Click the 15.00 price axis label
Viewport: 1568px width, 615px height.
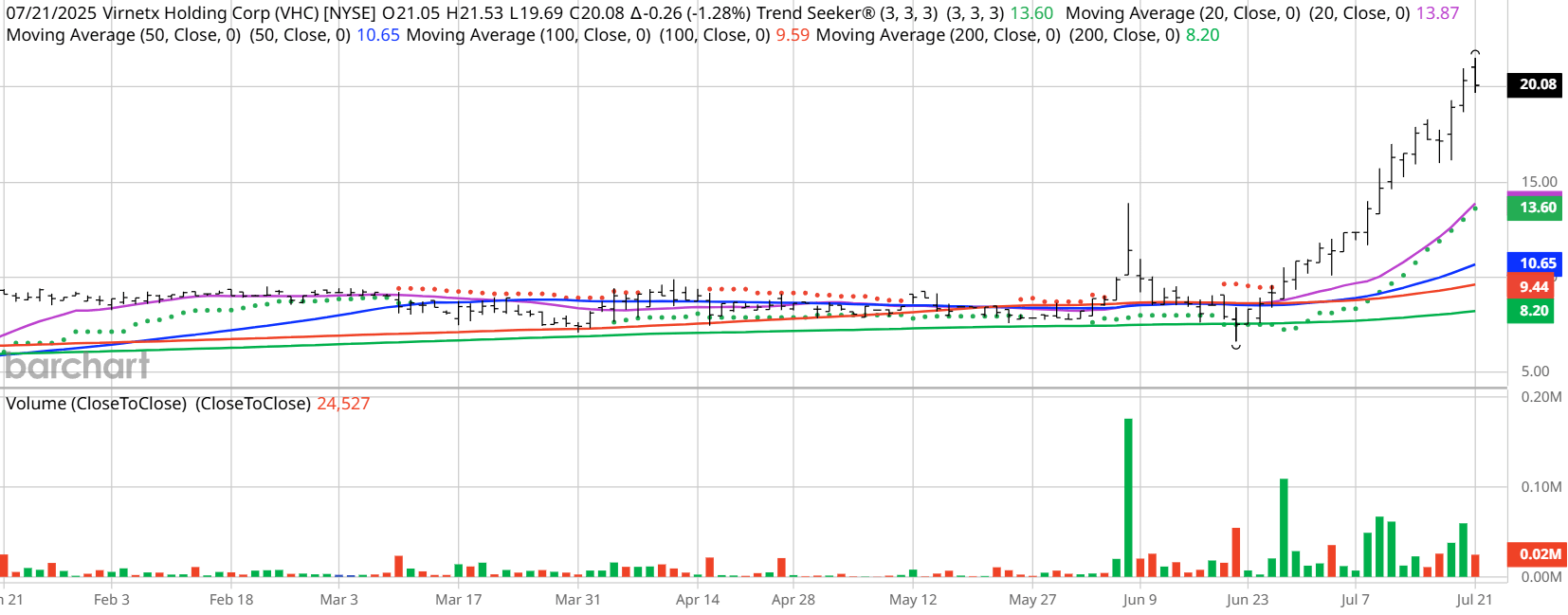[x=1540, y=182]
